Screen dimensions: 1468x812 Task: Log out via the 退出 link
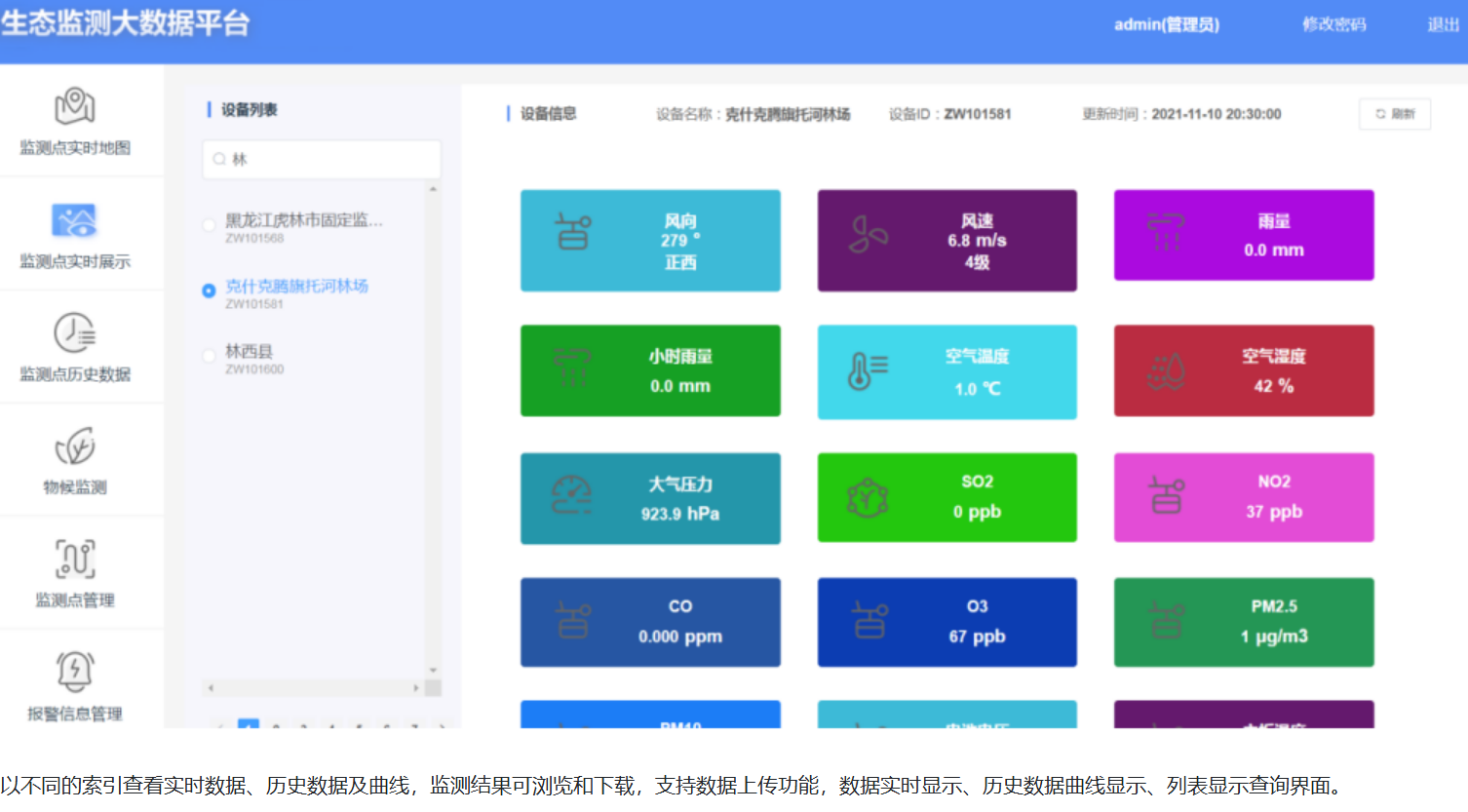coord(1444,24)
